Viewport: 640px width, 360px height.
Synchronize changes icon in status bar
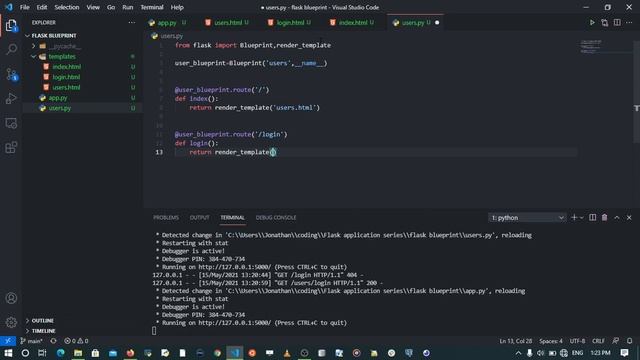[x=53, y=341]
